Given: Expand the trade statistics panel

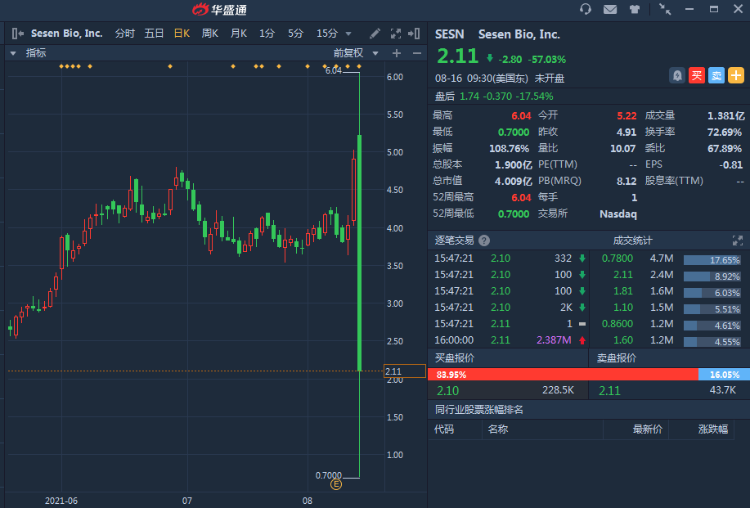Looking at the screenshot, I should [x=738, y=240].
